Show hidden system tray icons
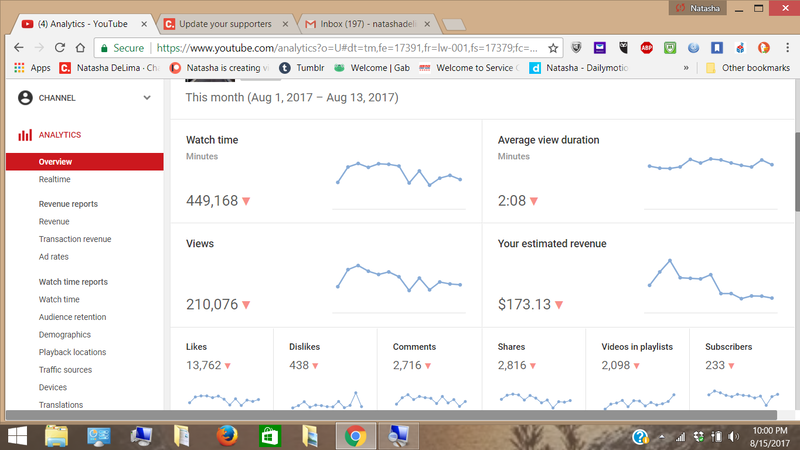Image resolution: width=800 pixels, height=450 pixels. tap(663, 437)
